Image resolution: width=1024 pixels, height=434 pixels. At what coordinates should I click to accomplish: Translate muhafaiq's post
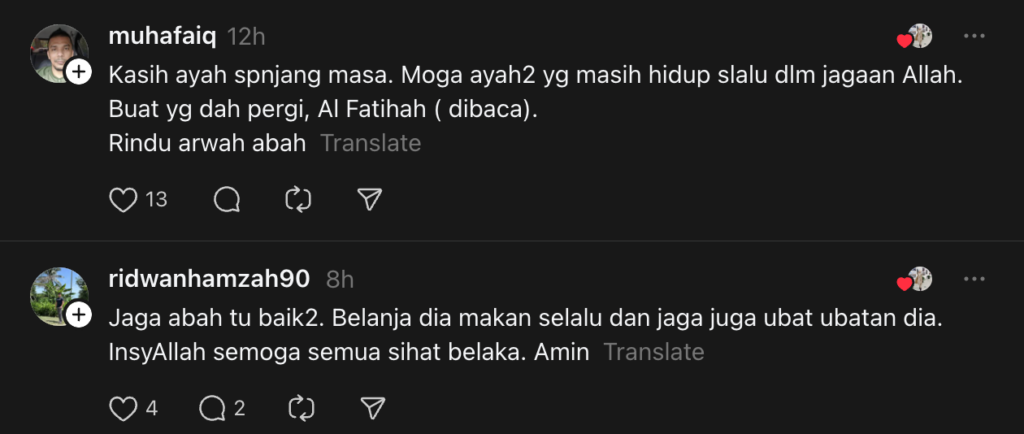pos(370,143)
